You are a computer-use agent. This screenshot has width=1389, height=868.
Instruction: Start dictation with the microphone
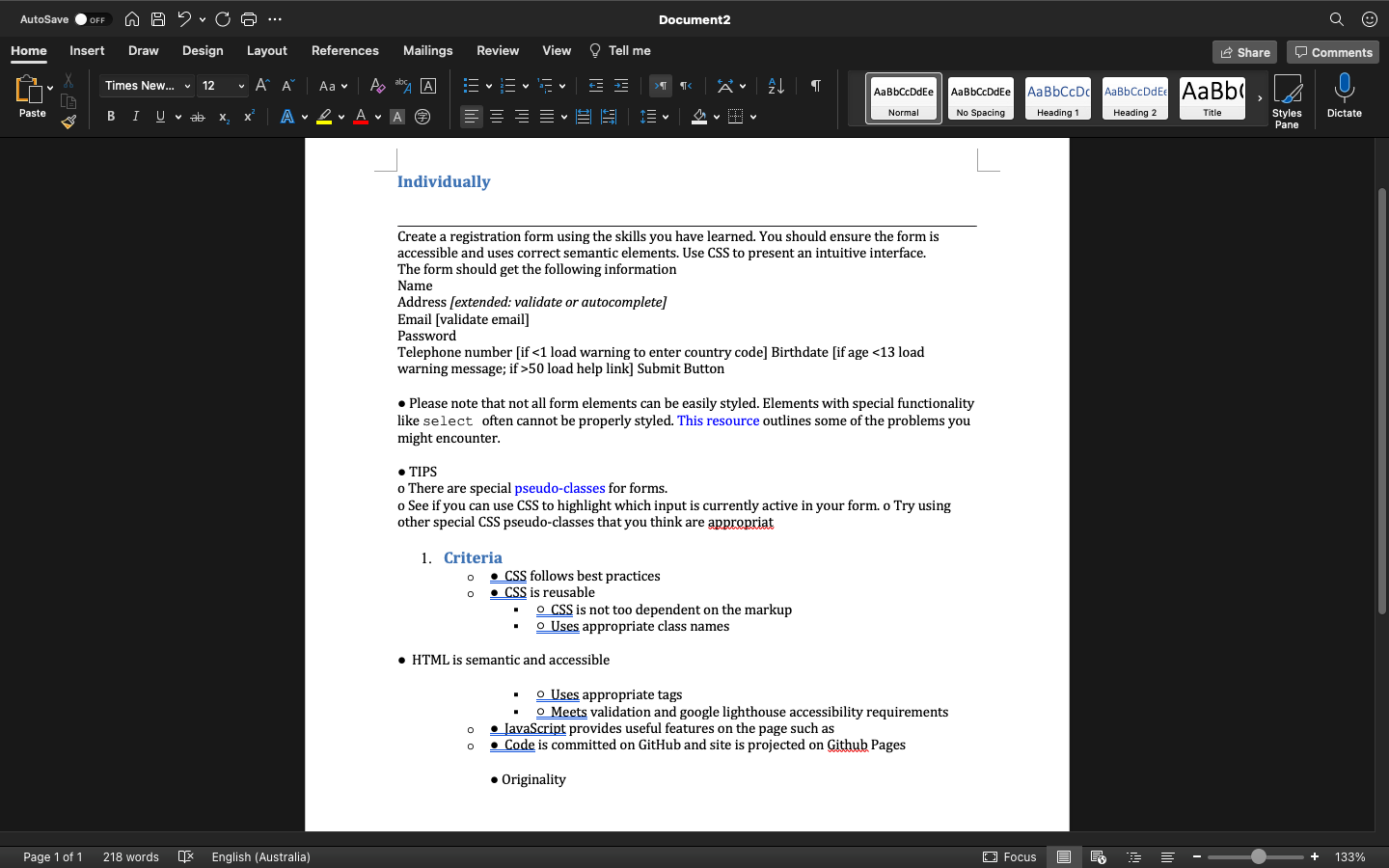click(x=1344, y=96)
